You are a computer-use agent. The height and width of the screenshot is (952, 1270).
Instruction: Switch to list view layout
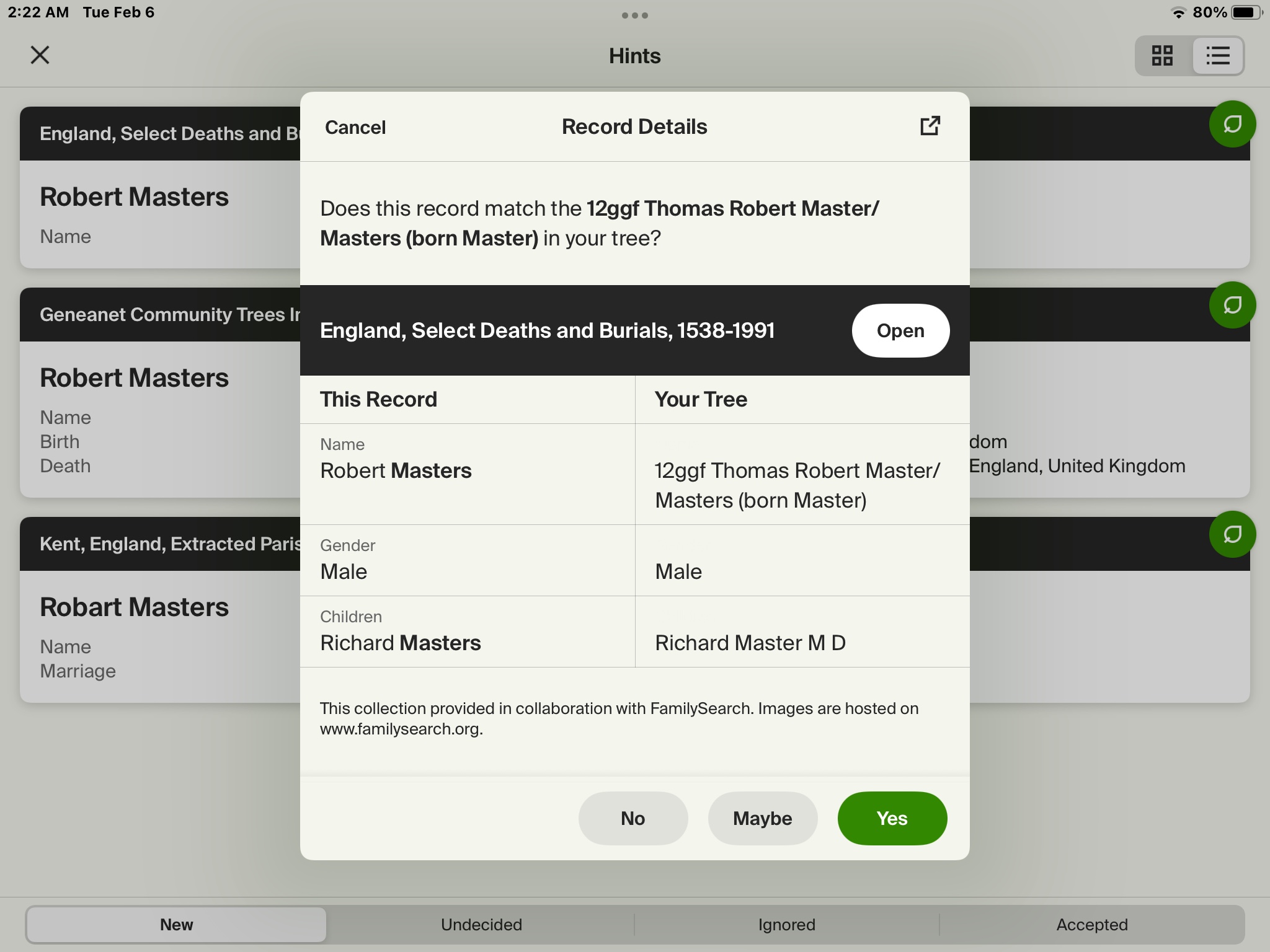(1217, 56)
